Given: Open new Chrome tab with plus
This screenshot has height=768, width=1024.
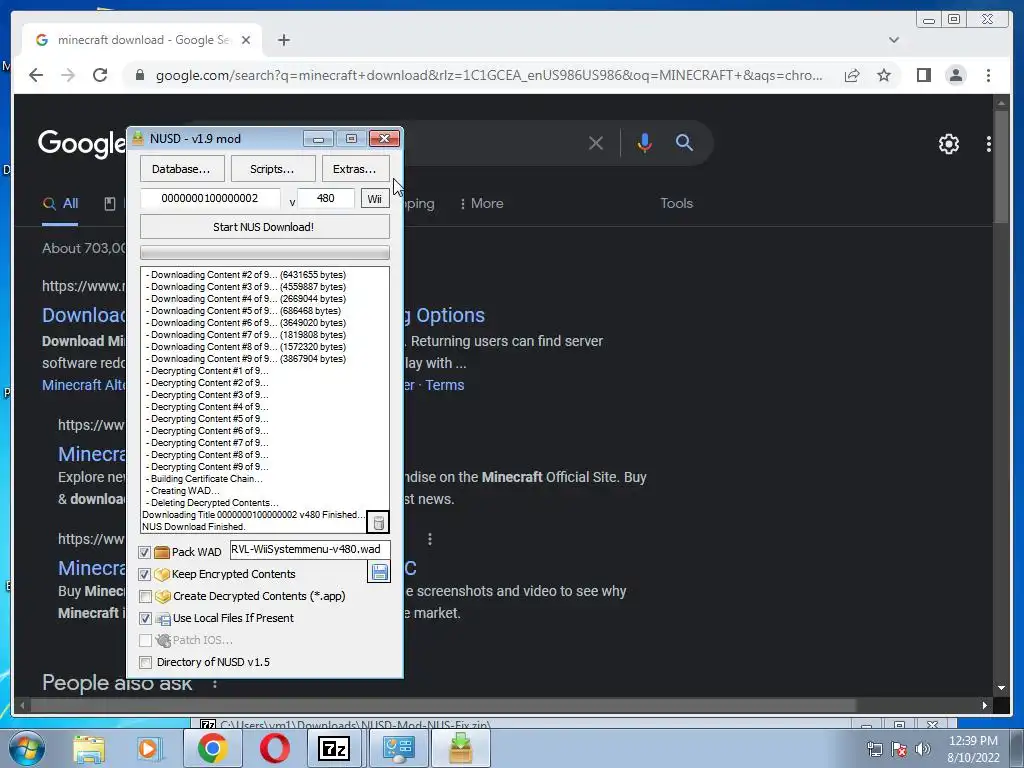Looking at the screenshot, I should pyautogui.click(x=283, y=40).
